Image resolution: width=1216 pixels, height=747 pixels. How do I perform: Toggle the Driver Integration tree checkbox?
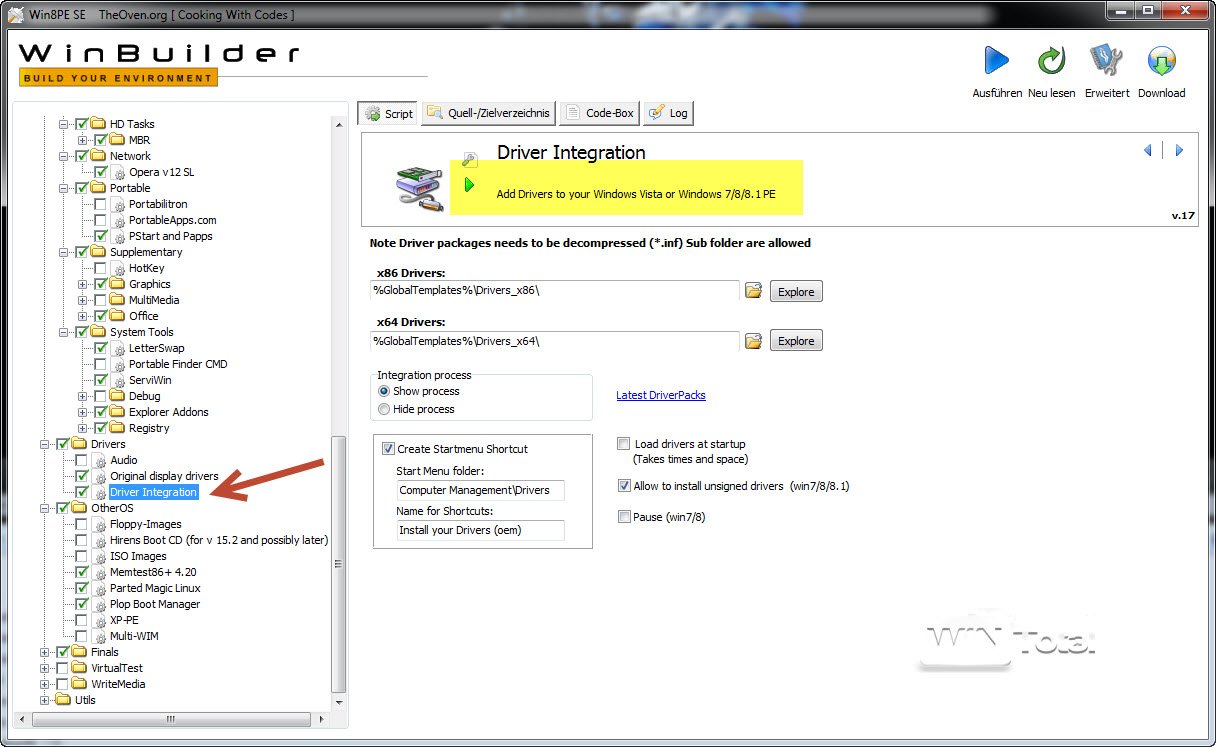coord(82,492)
